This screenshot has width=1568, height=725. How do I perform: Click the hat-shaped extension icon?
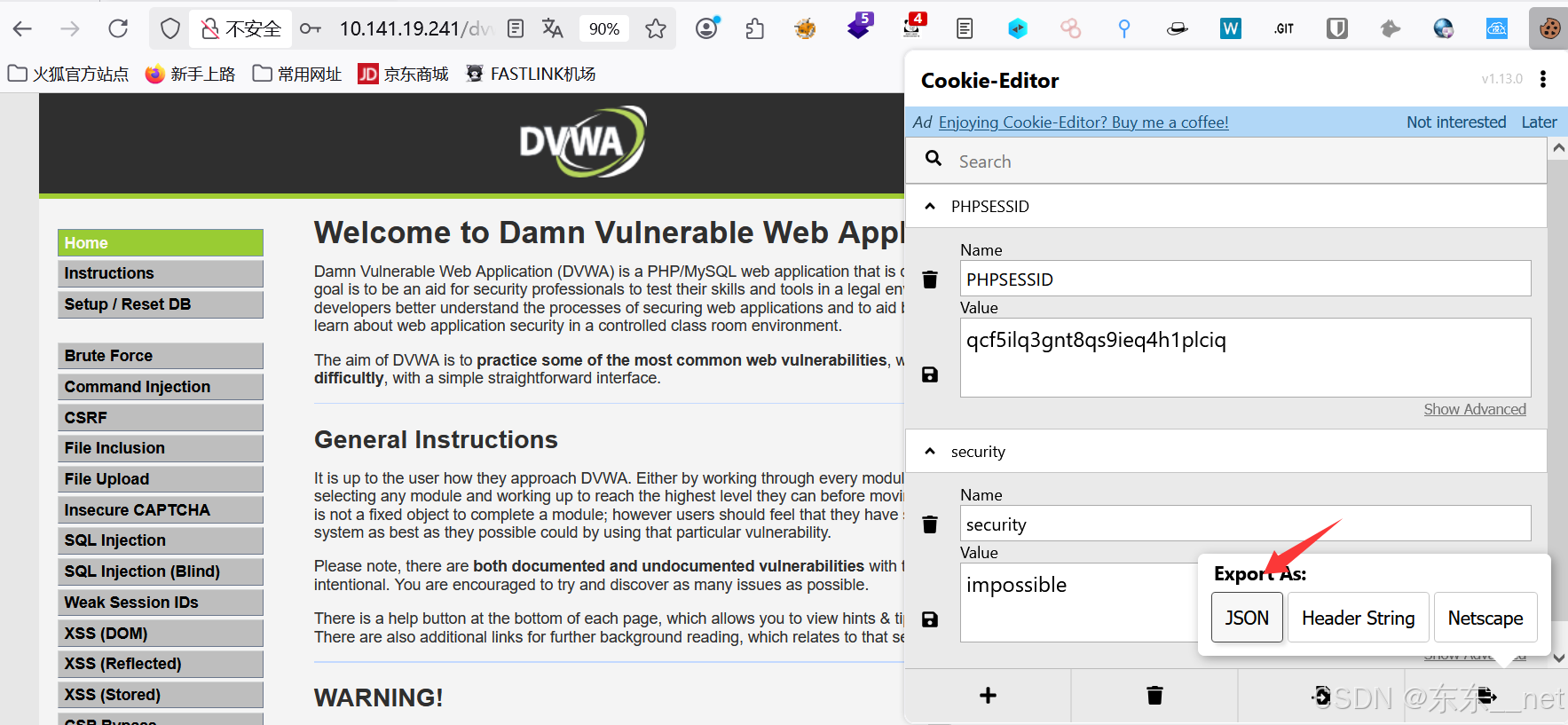click(x=1178, y=29)
